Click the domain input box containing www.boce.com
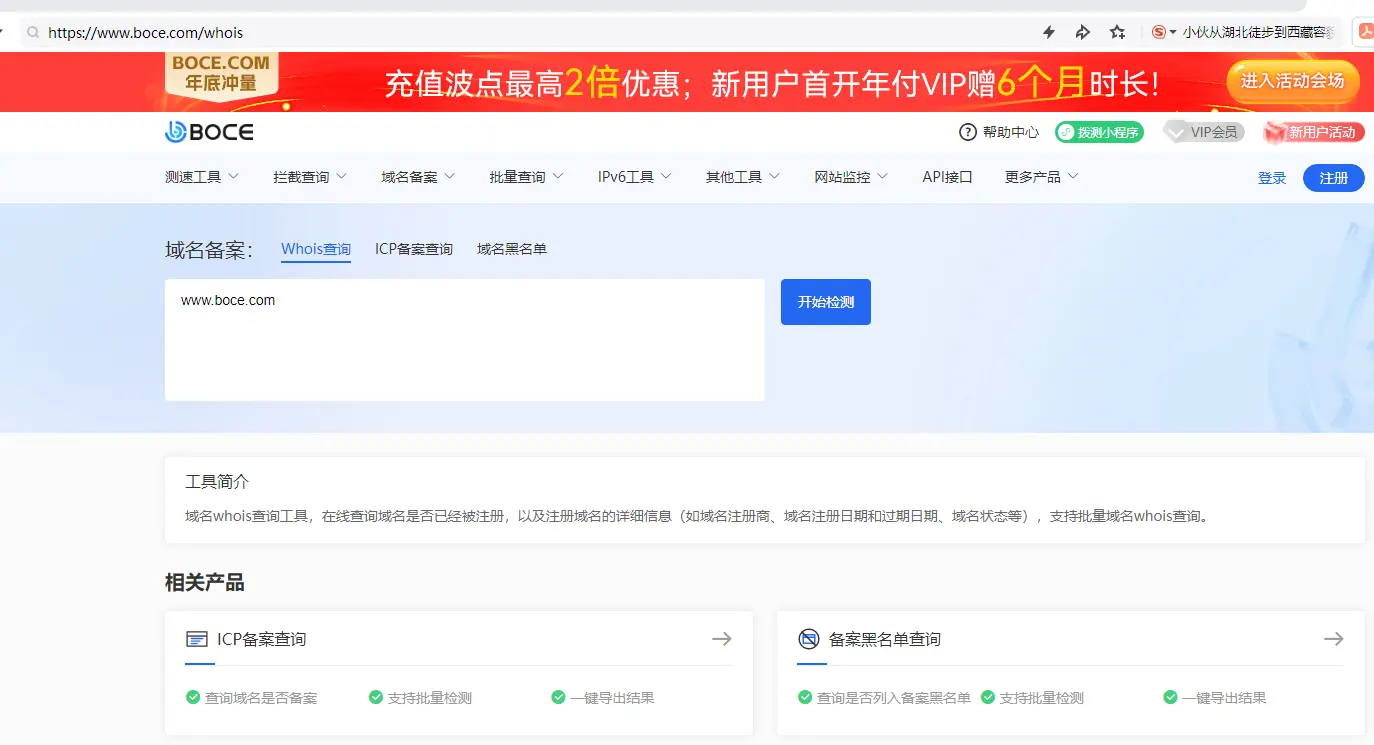The height and width of the screenshot is (745, 1374). coord(465,340)
